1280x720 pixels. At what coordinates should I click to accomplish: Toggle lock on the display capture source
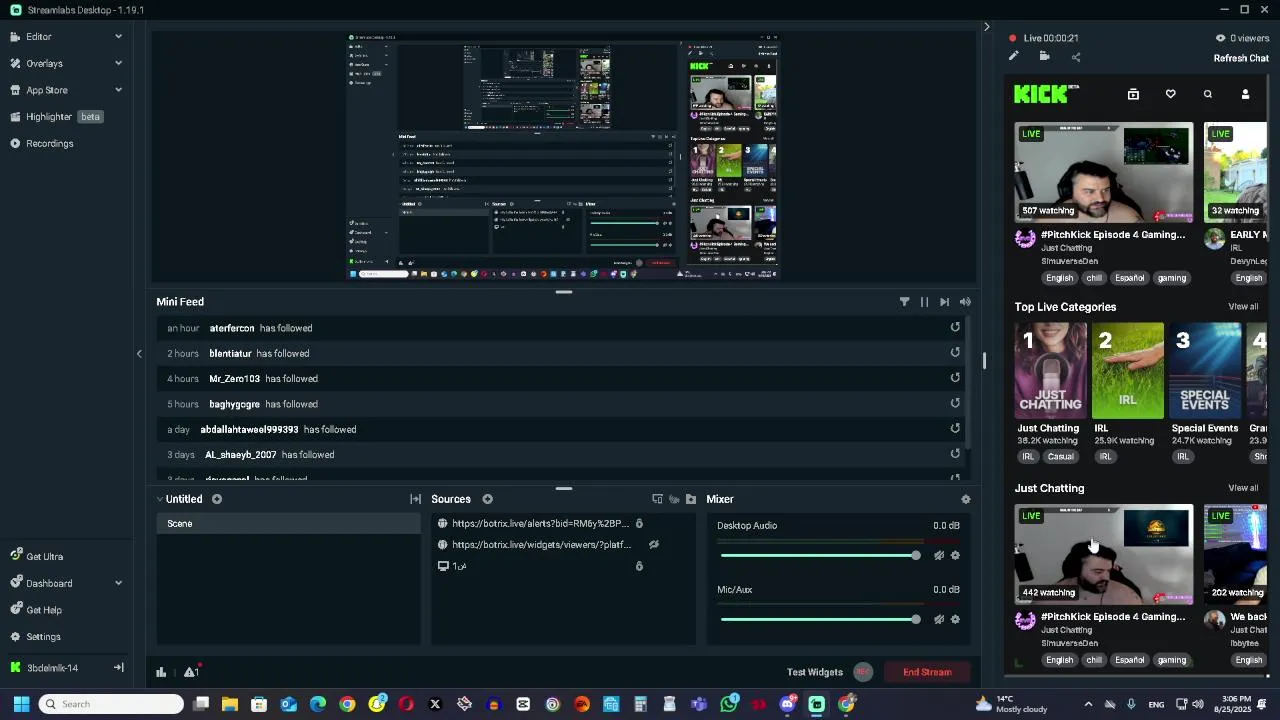(x=639, y=566)
